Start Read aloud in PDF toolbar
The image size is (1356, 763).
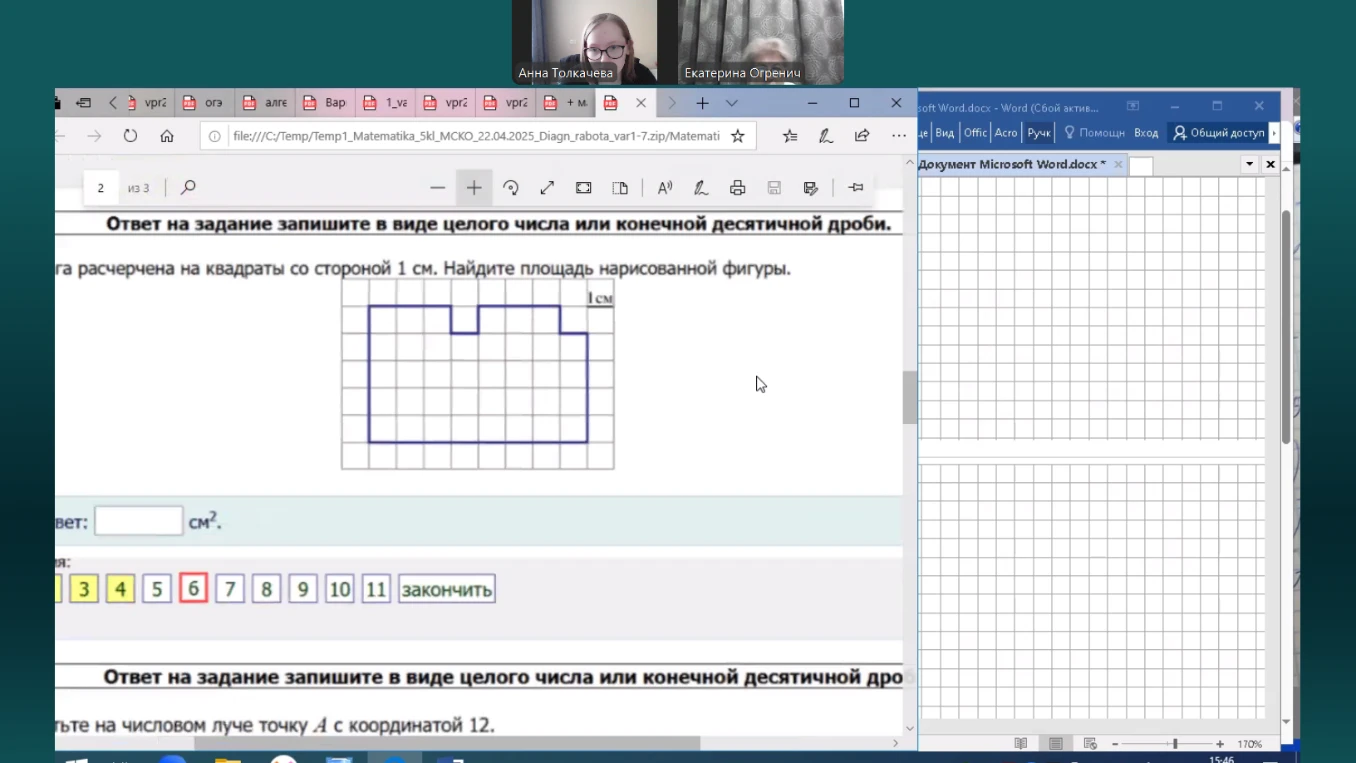[665, 188]
